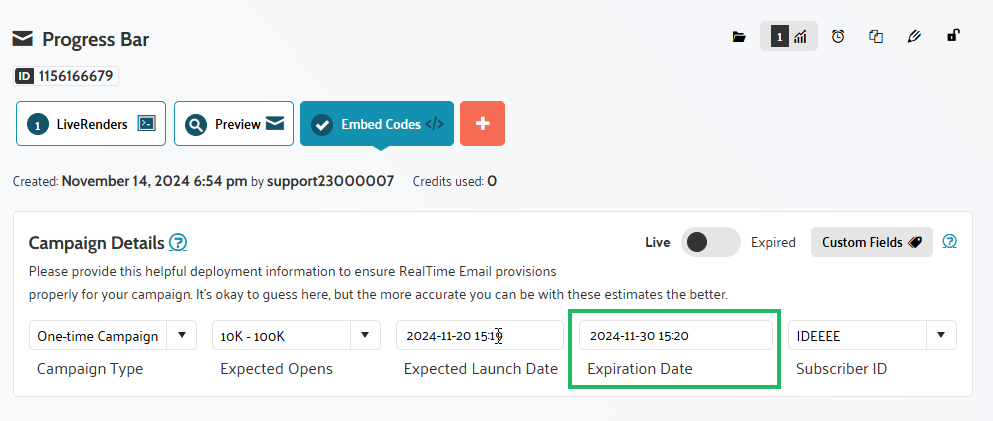The height and width of the screenshot is (421, 993).
Task: Open the bar chart analytics icon
Action: 800,37
